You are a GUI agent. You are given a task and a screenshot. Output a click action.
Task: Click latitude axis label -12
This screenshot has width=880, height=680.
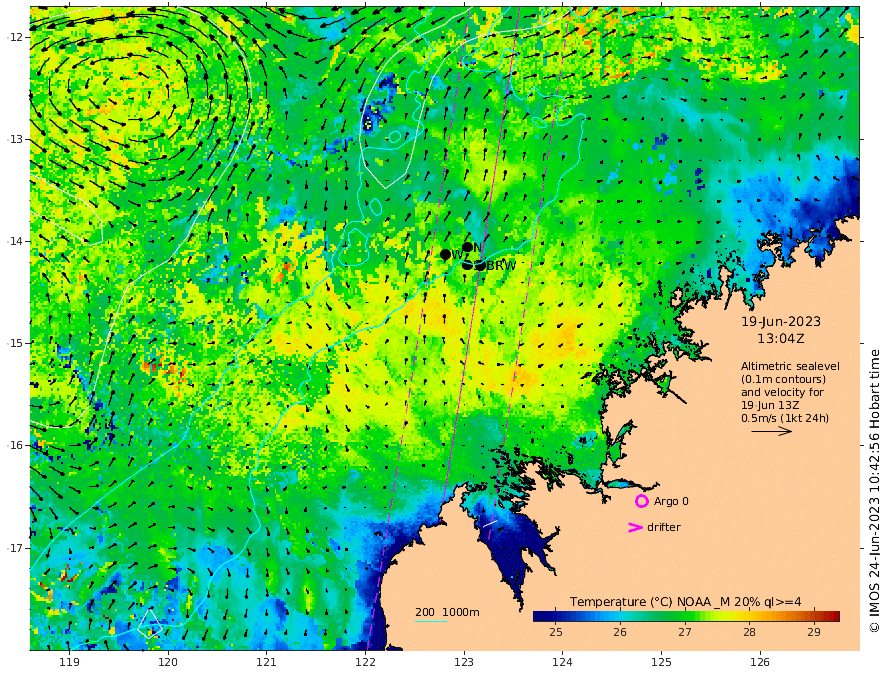(15, 37)
